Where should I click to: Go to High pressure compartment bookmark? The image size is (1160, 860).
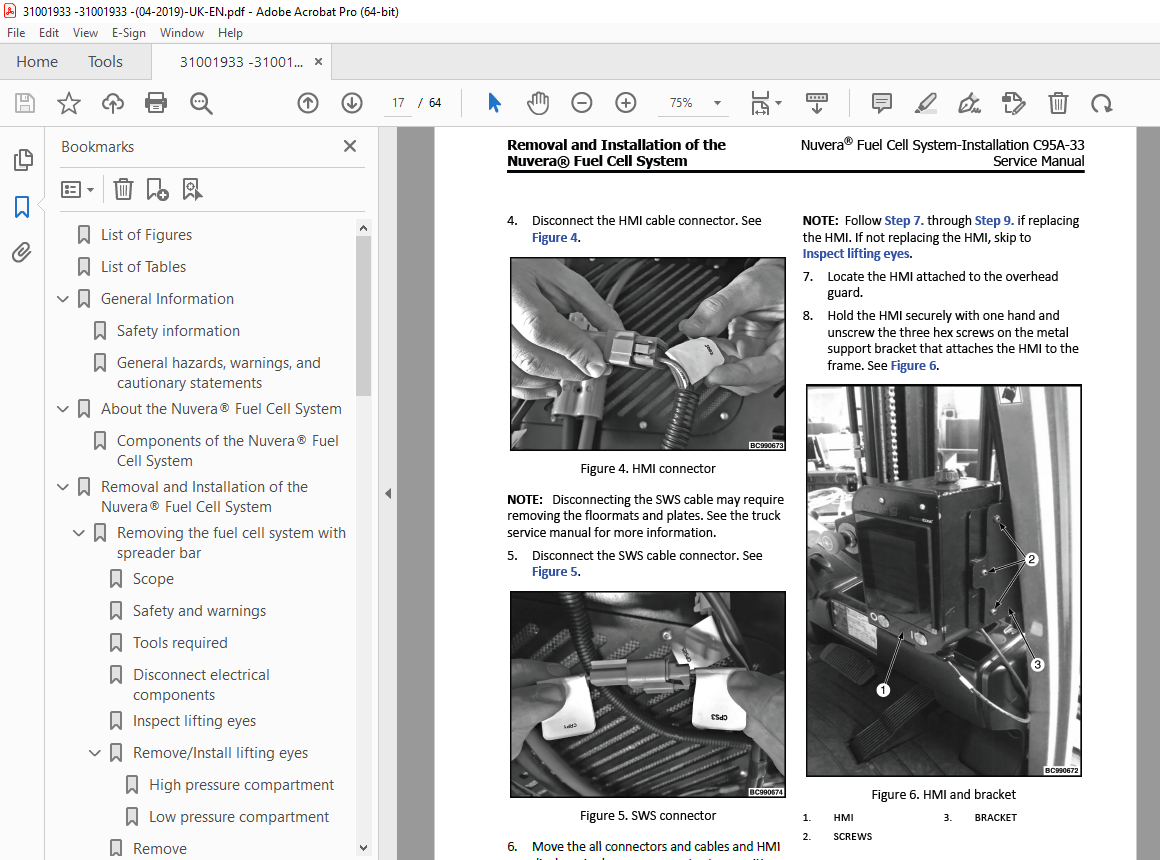click(241, 785)
